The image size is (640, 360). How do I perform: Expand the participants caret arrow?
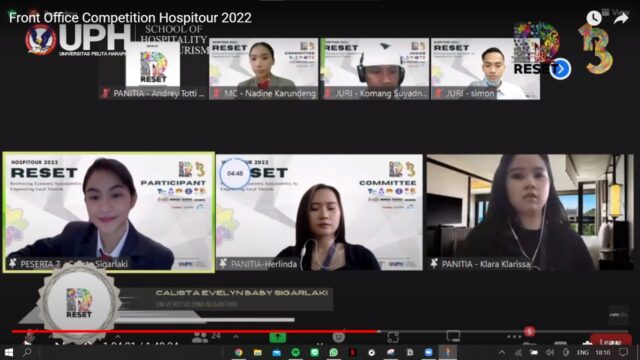click(x=236, y=337)
